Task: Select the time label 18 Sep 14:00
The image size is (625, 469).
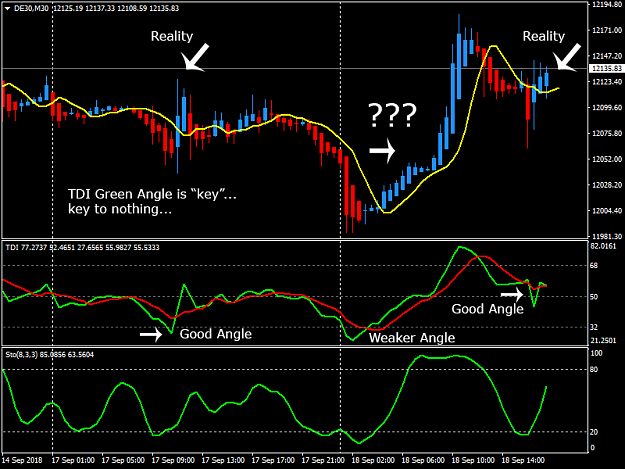Action: tap(523, 460)
